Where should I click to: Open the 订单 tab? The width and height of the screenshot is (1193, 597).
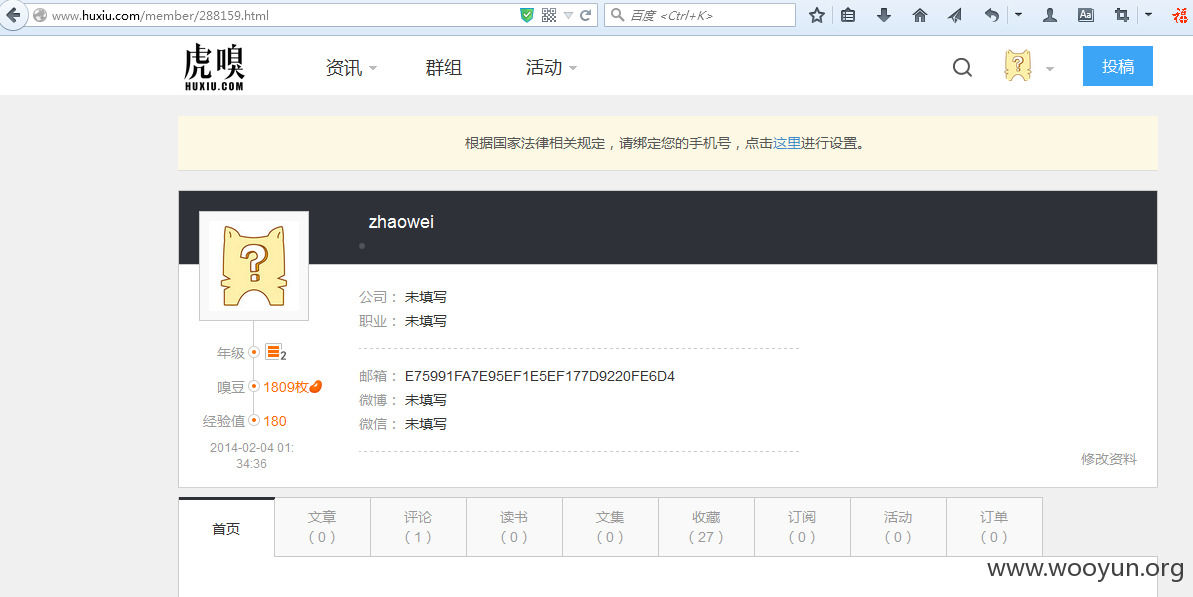pos(994,527)
